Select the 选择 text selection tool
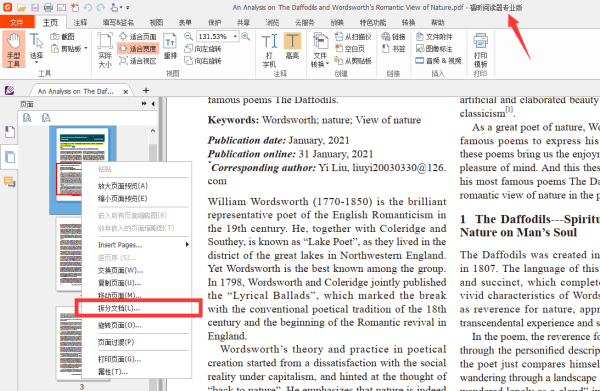Viewport: 600px width, 391px height. (36, 48)
